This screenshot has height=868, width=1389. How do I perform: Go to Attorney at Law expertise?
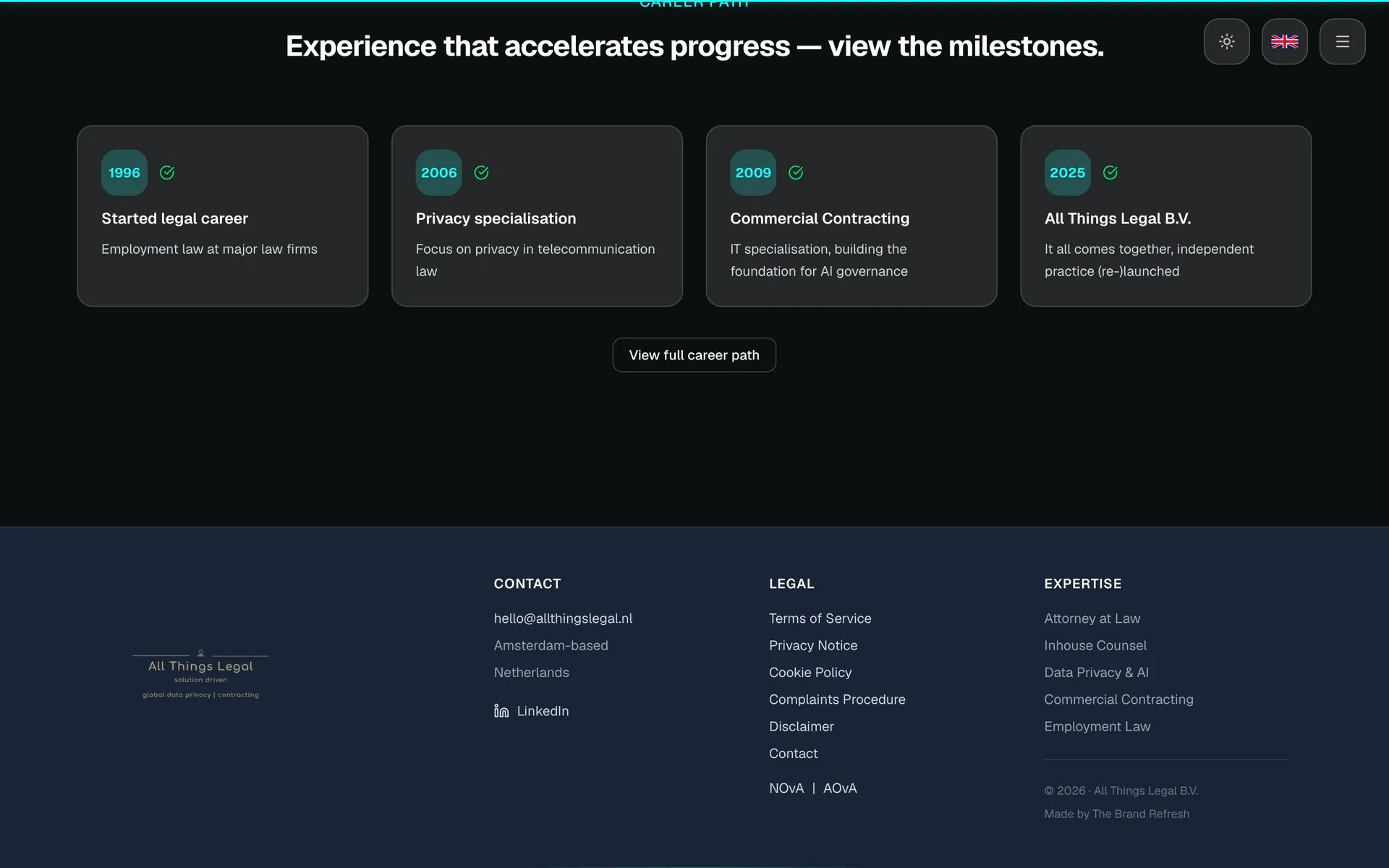1092,618
